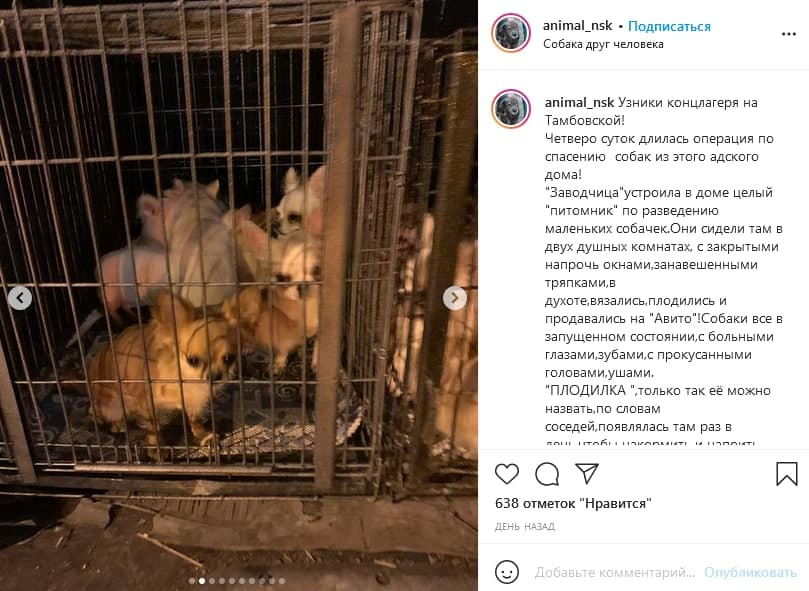Select the last carousel dot indicator
Viewport: 809px width, 591px height.
pyautogui.click(x=282, y=581)
